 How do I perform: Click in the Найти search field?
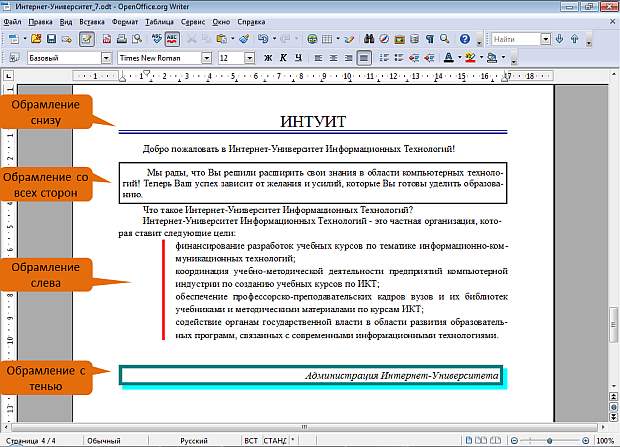coord(516,39)
